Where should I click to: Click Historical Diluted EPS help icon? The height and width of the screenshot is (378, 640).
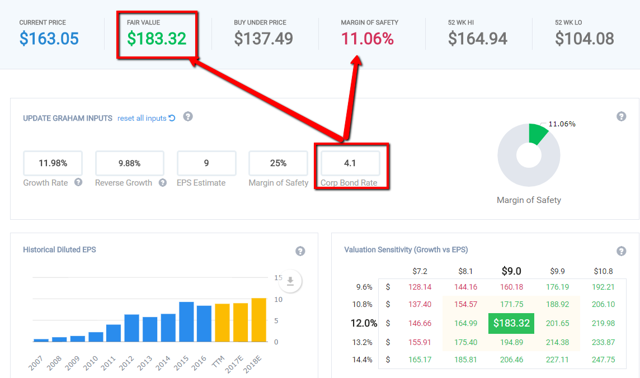(300, 251)
